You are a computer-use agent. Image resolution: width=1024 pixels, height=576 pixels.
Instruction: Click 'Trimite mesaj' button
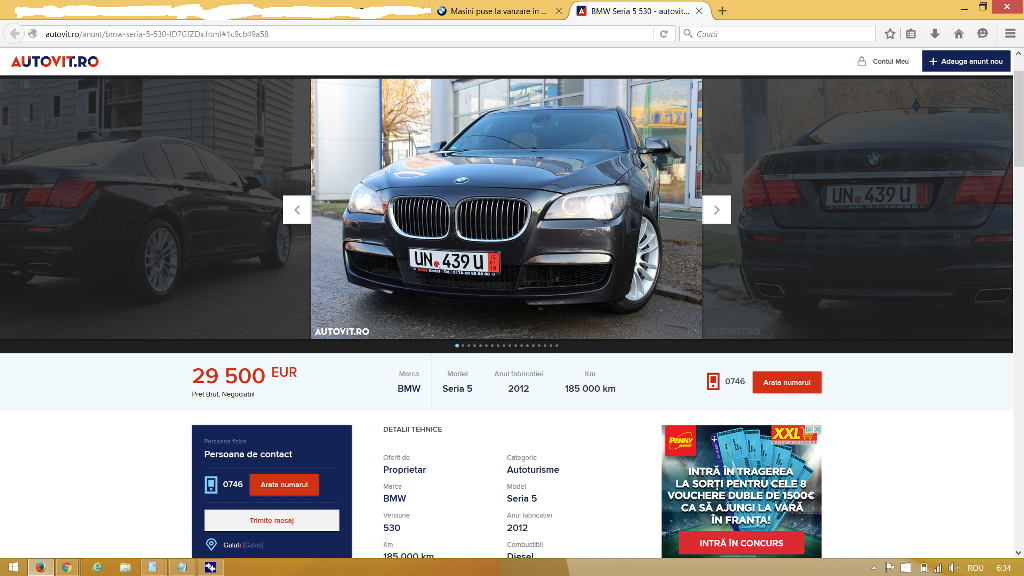(x=271, y=520)
